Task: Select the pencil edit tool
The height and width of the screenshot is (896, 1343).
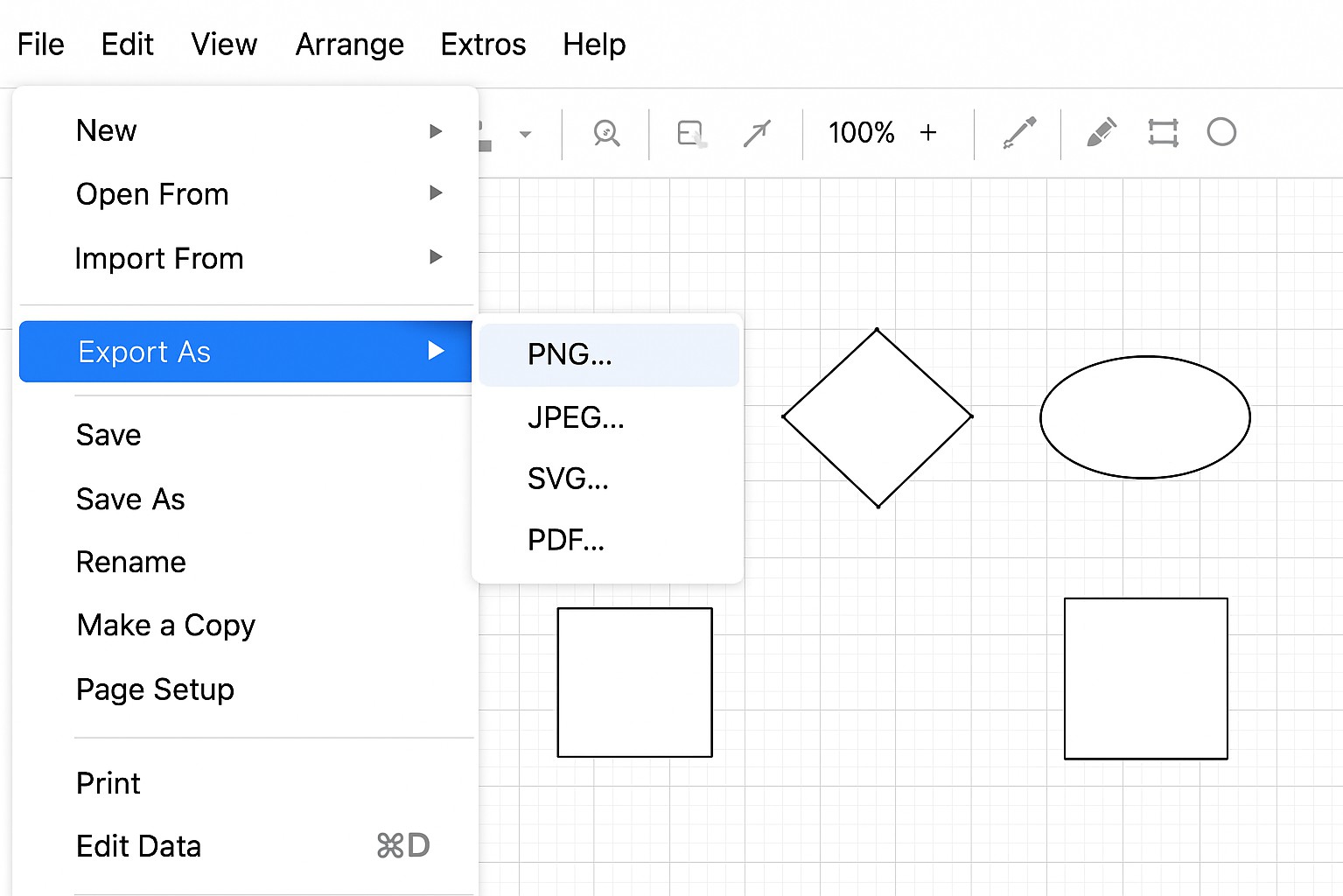Action: pyautogui.click(x=1102, y=133)
